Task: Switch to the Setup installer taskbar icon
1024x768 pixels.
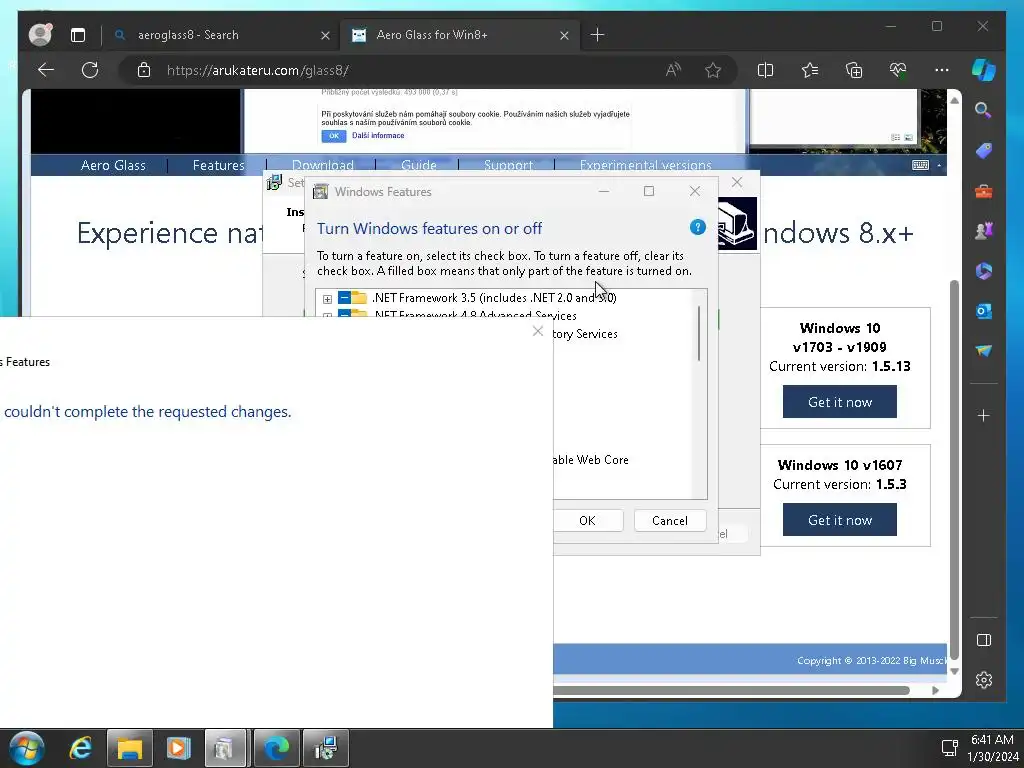Action: coord(325,748)
